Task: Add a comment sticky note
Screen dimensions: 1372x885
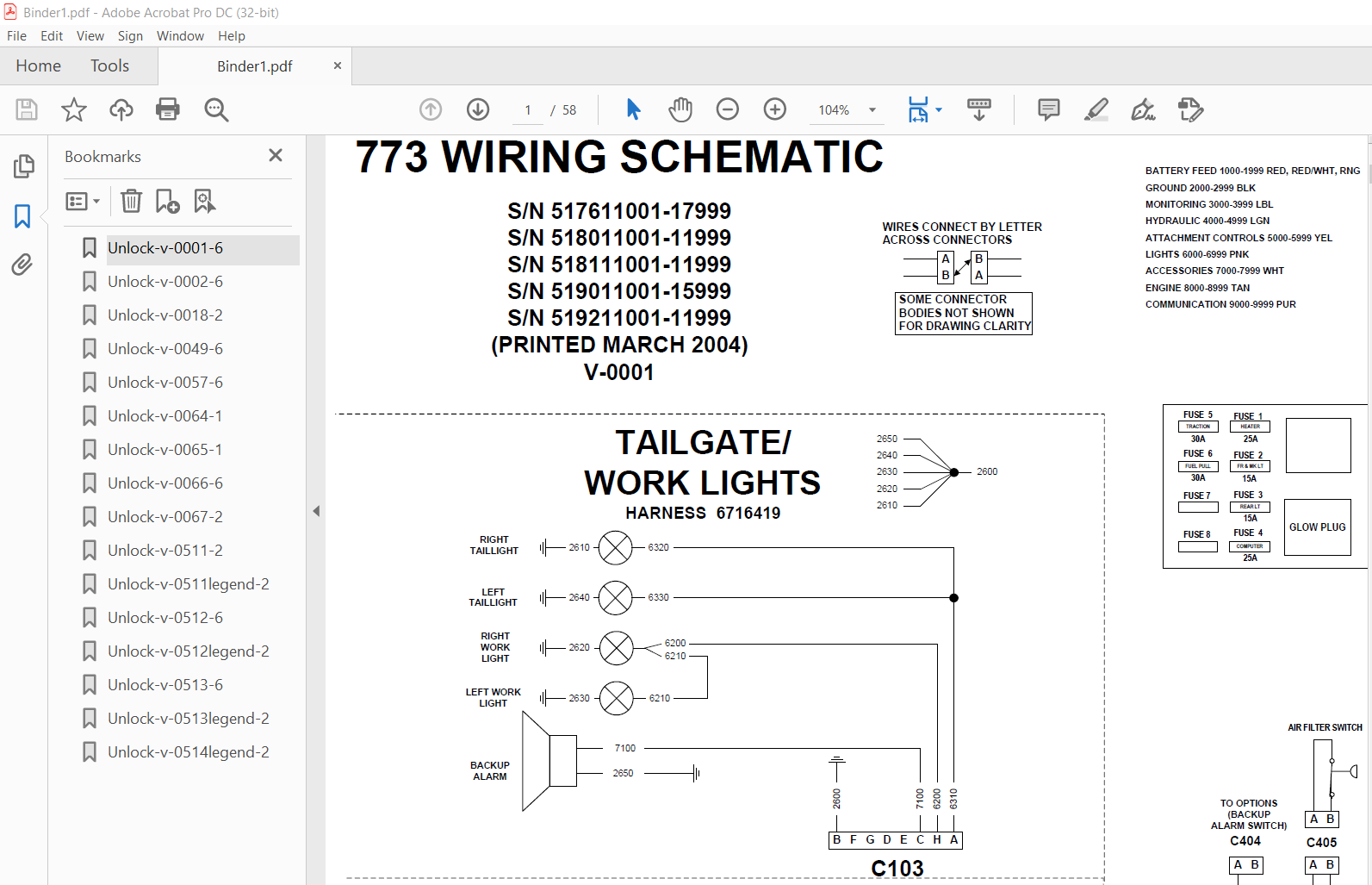Action: click(1049, 109)
